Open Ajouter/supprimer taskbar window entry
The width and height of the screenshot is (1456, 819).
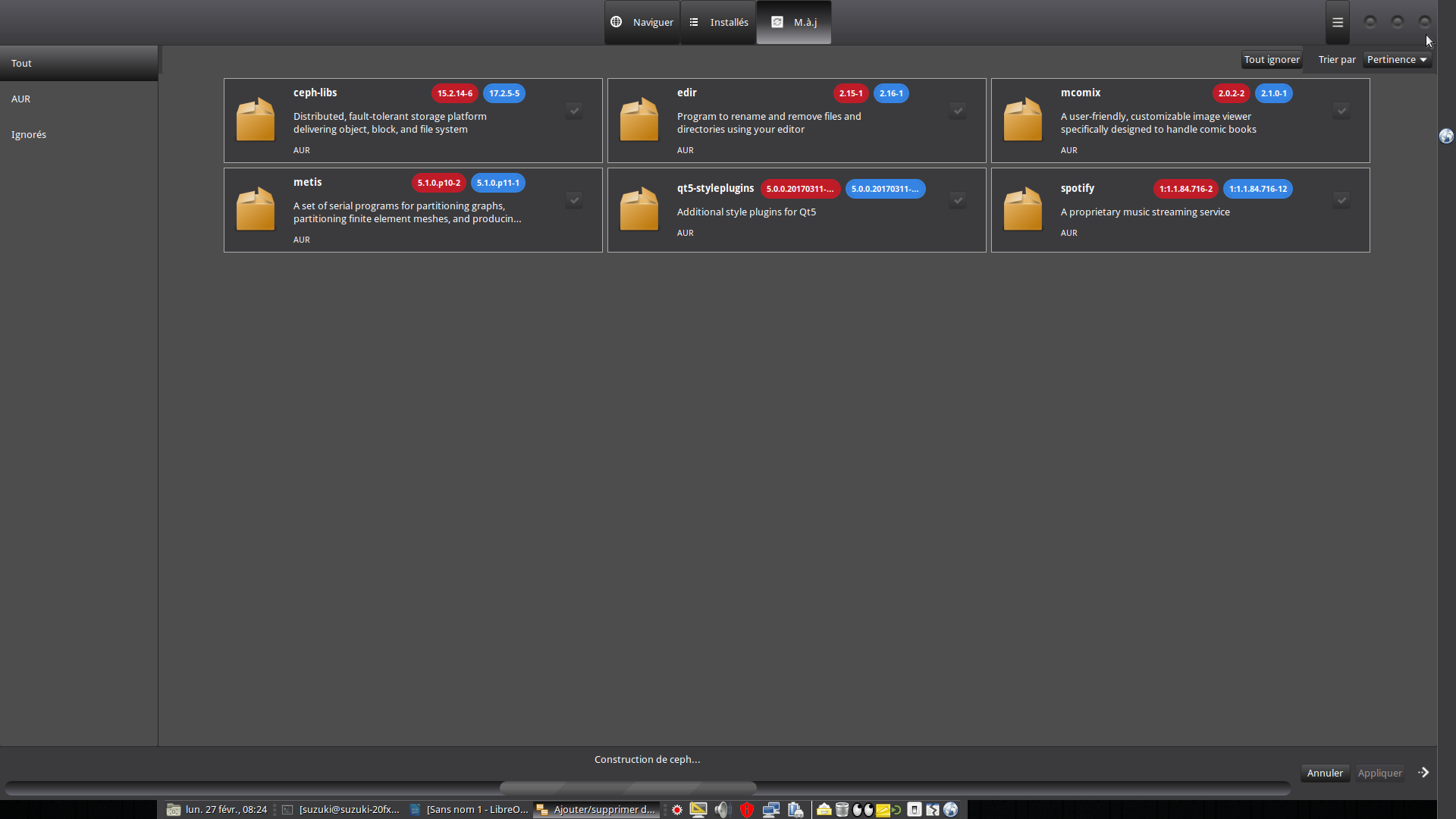click(x=596, y=810)
